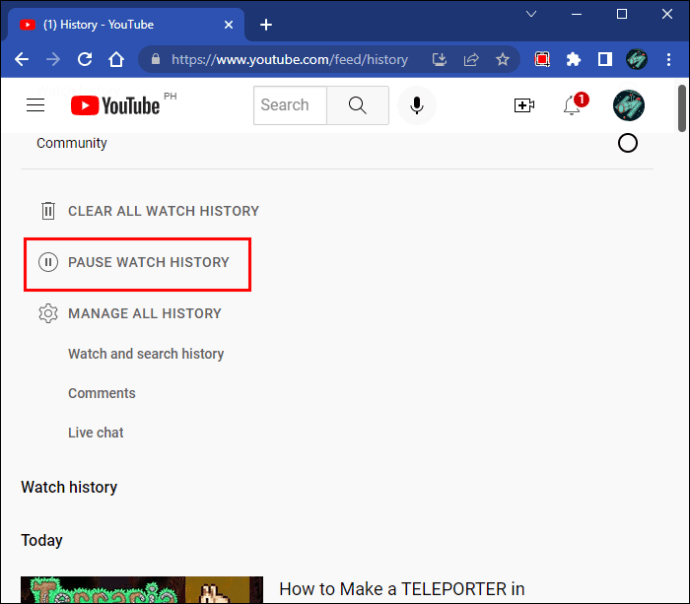690x604 pixels.
Task: Open the YouTube account avatar menu
Action: (629, 106)
